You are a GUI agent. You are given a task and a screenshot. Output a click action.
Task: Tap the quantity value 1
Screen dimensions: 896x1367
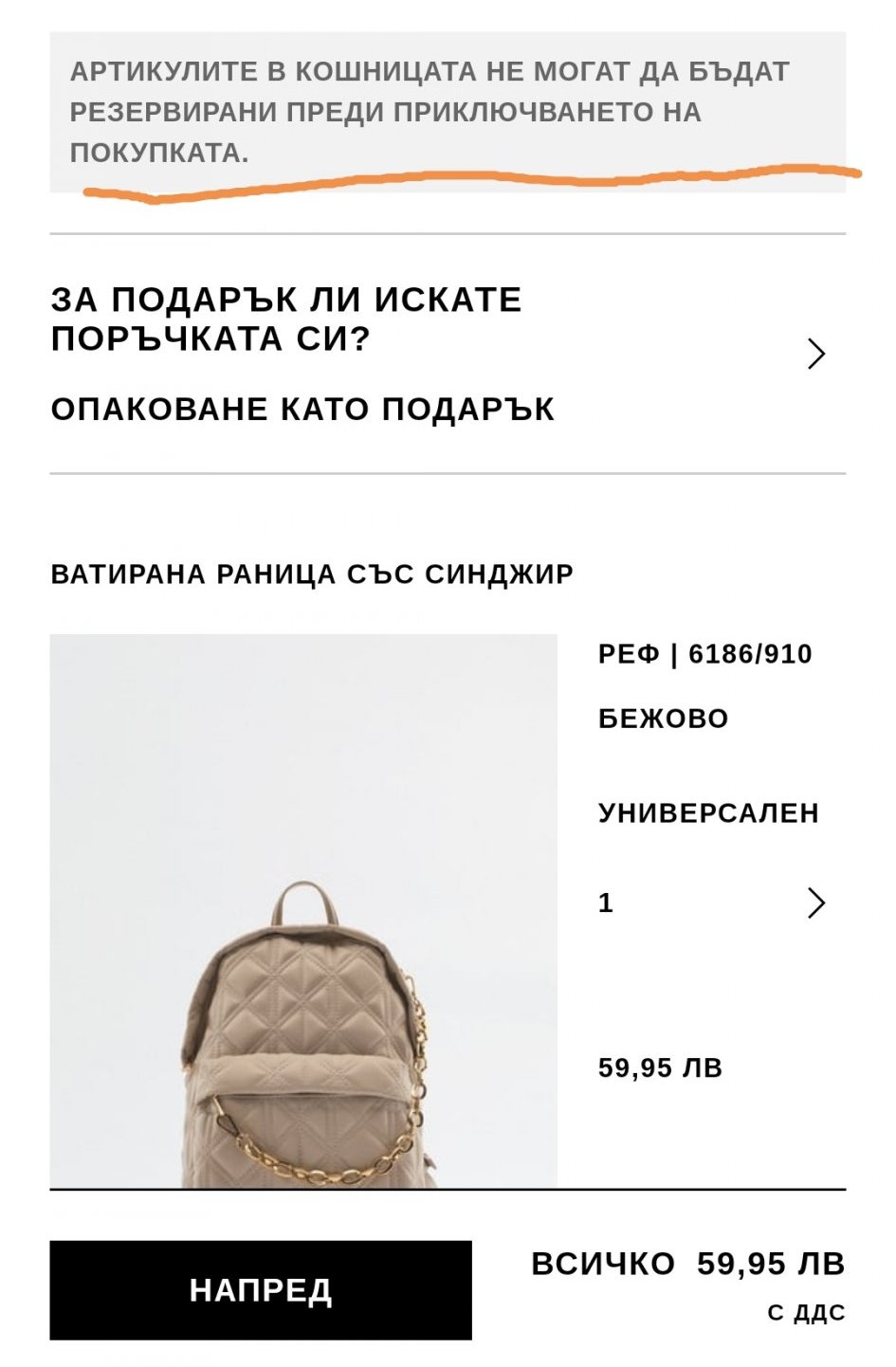[606, 902]
